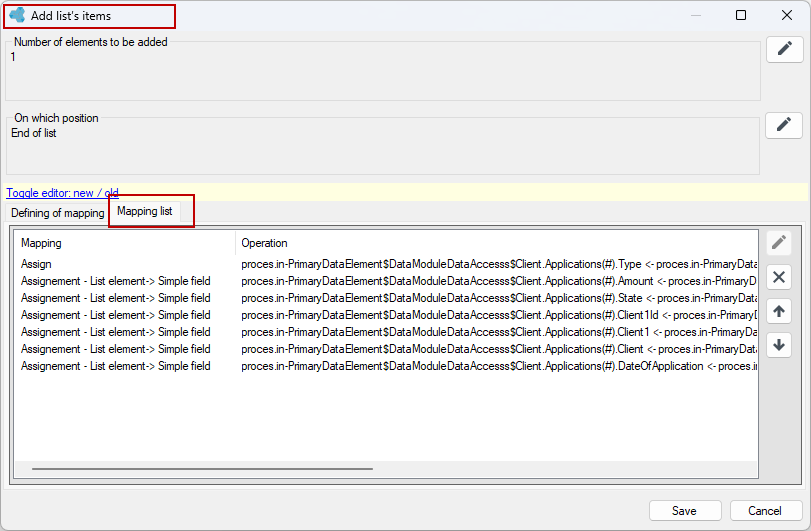Delete the selected mapping with X icon

pyautogui.click(x=779, y=277)
